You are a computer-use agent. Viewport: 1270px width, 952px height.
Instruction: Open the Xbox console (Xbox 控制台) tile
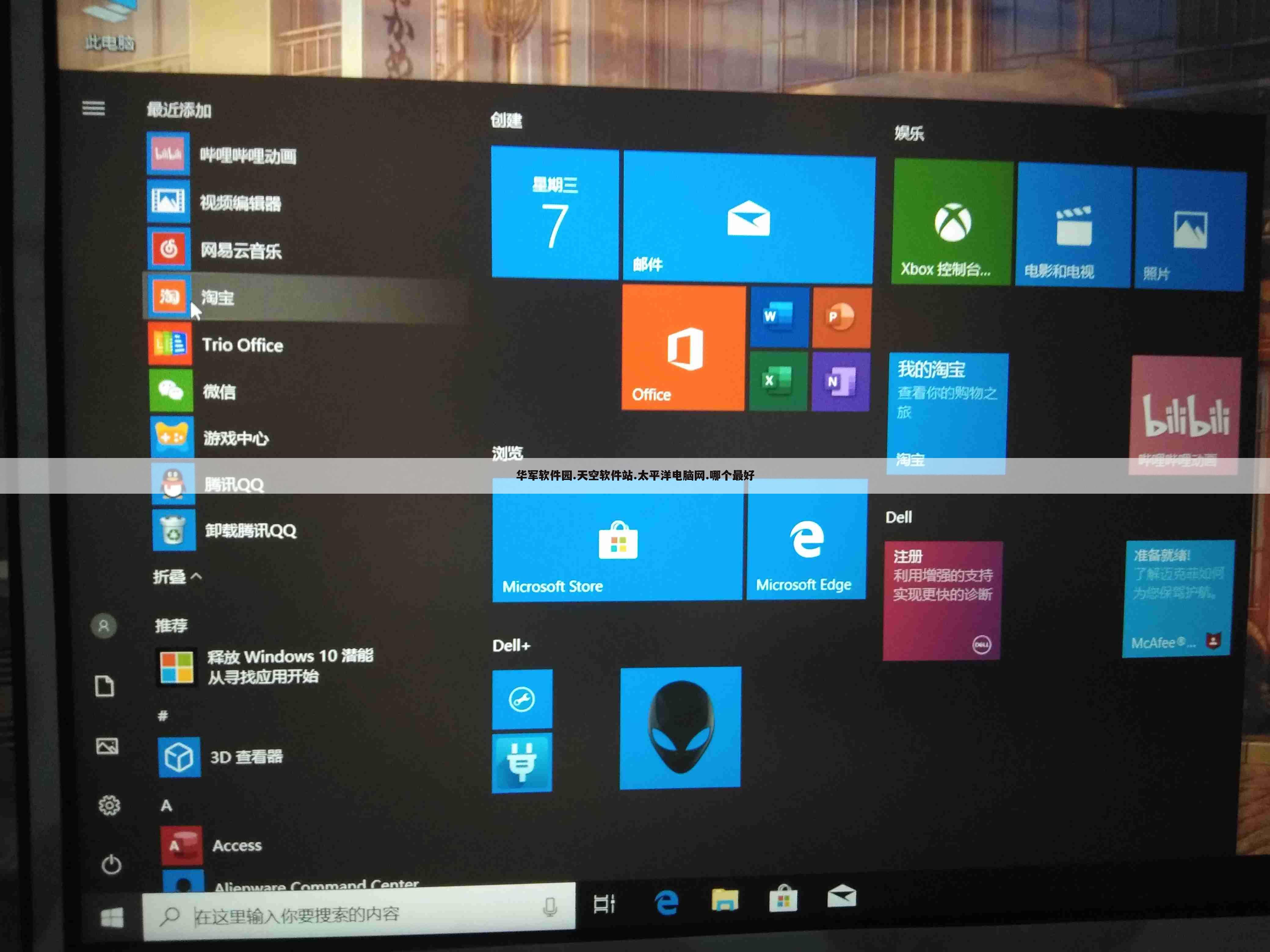click(952, 222)
